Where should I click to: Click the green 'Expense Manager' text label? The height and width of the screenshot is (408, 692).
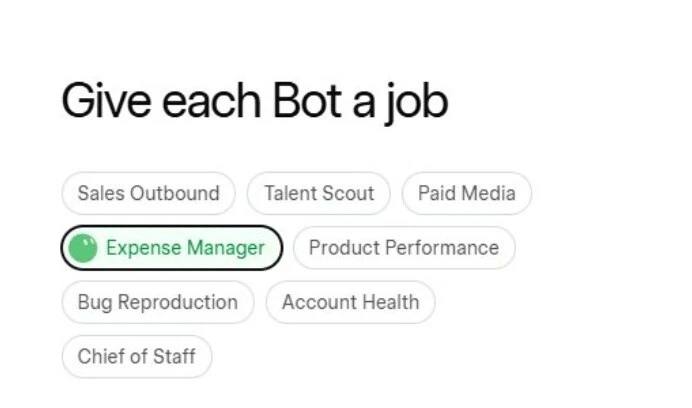[x=185, y=248]
